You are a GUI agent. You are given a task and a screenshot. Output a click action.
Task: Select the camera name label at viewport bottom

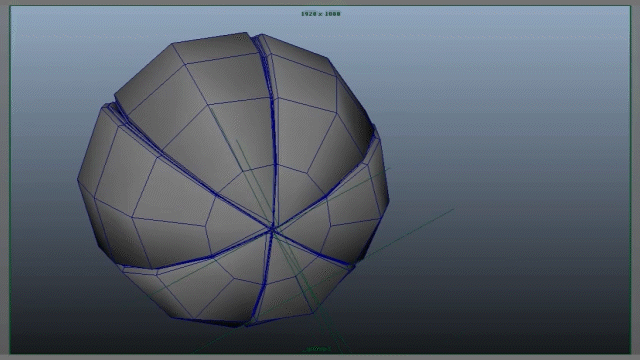coord(318,349)
